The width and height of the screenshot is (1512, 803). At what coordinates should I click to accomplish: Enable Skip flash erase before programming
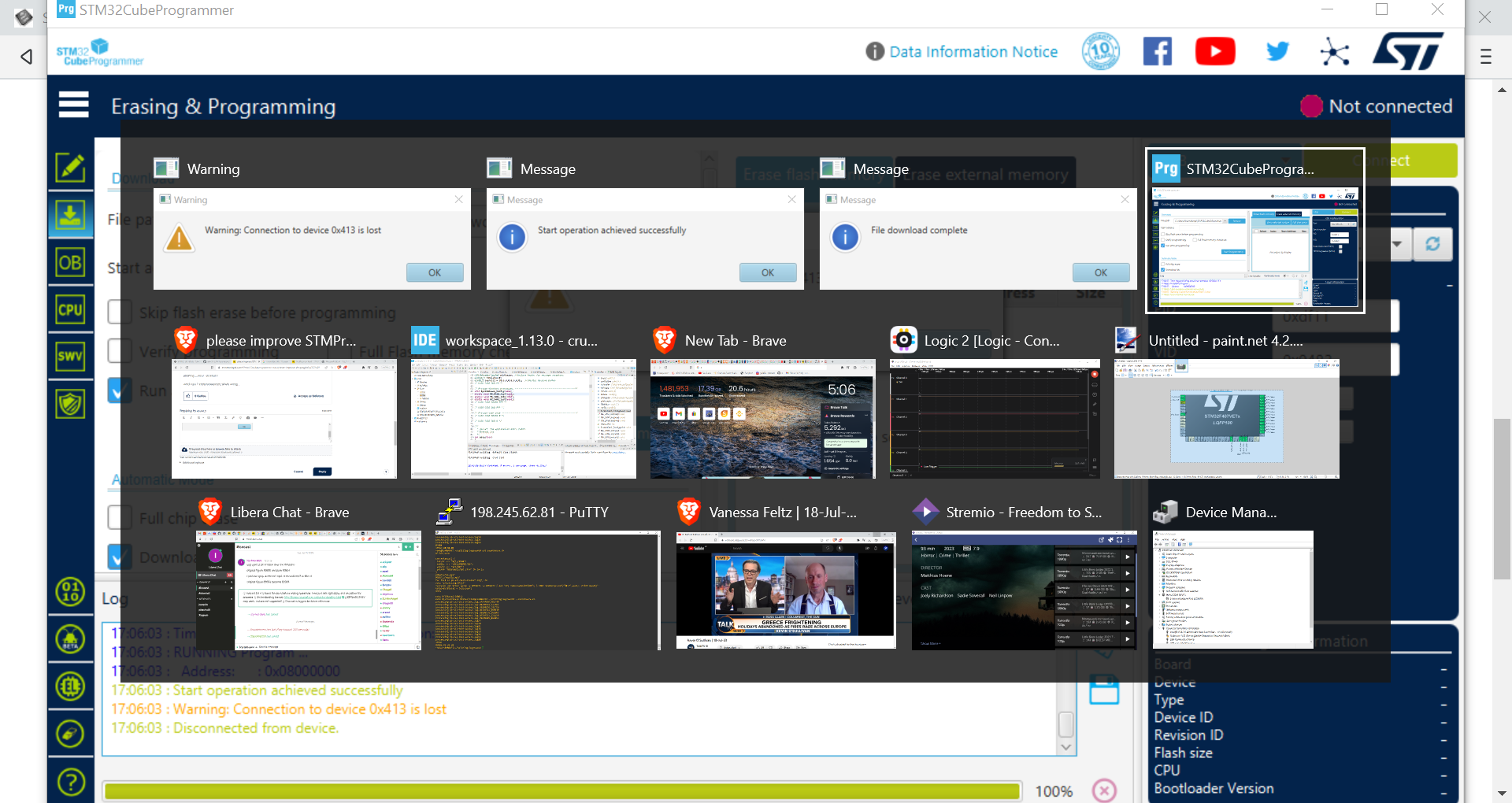(x=120, y=312)
